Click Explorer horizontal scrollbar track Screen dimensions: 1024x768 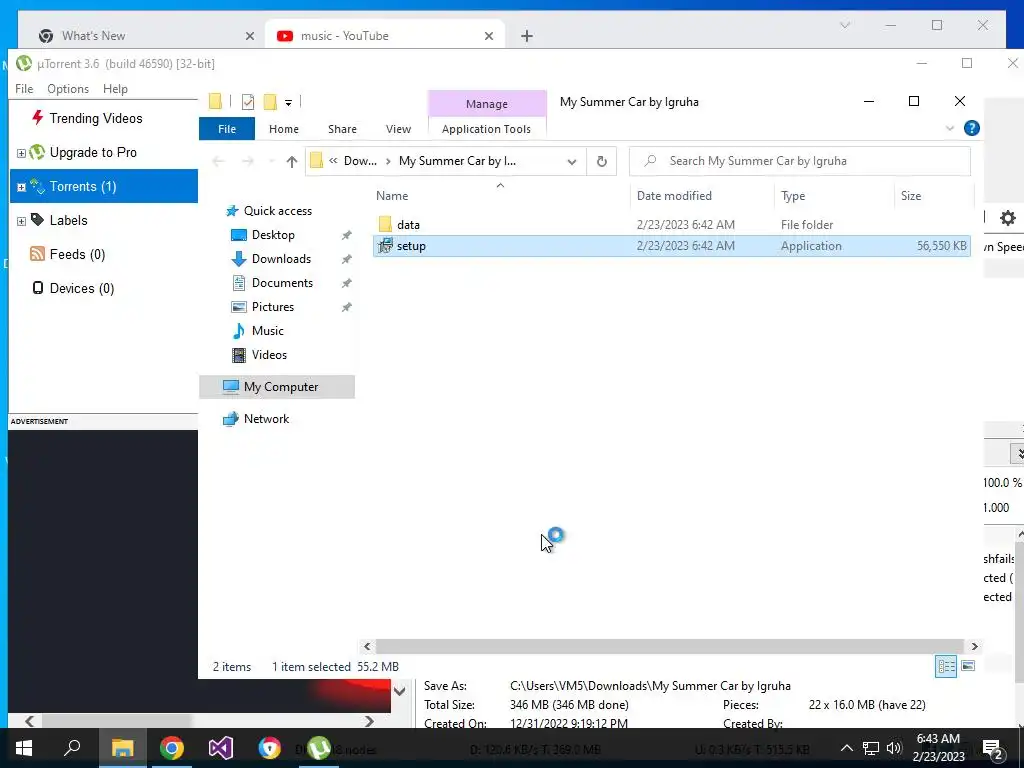[670, 646]
